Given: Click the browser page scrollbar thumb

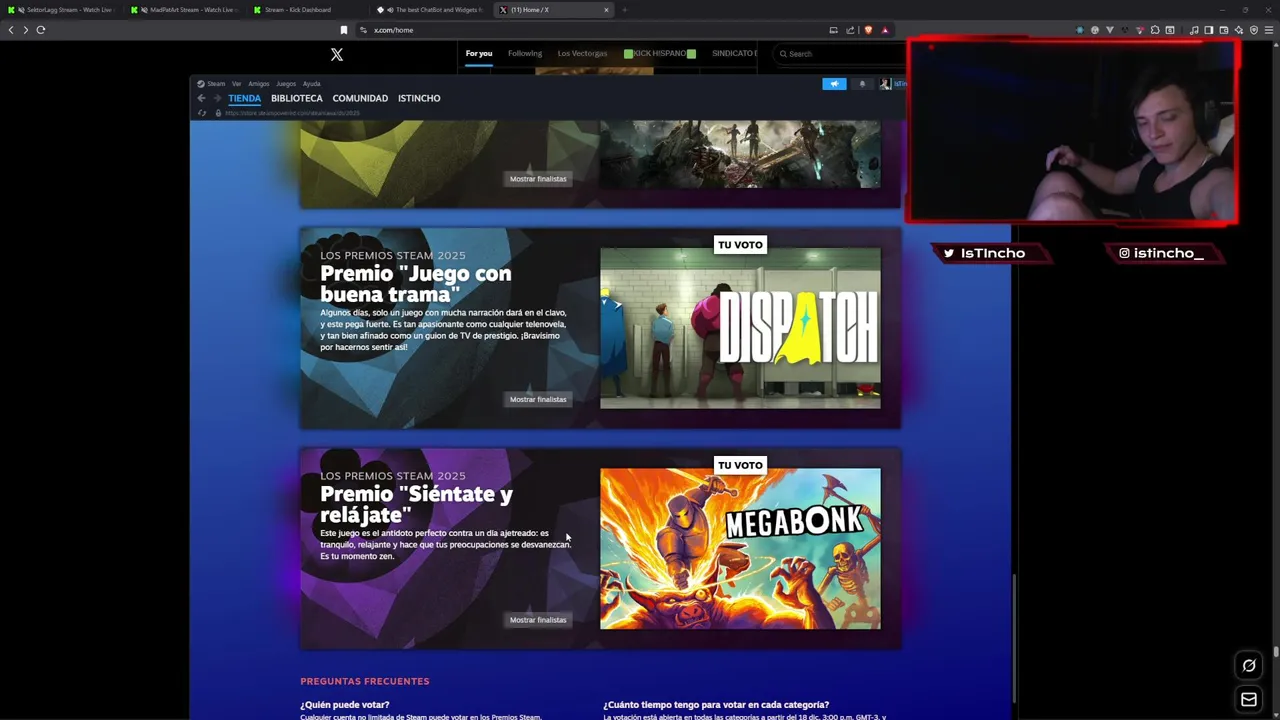Looking at the screenshot, I should click(1276, 653).
